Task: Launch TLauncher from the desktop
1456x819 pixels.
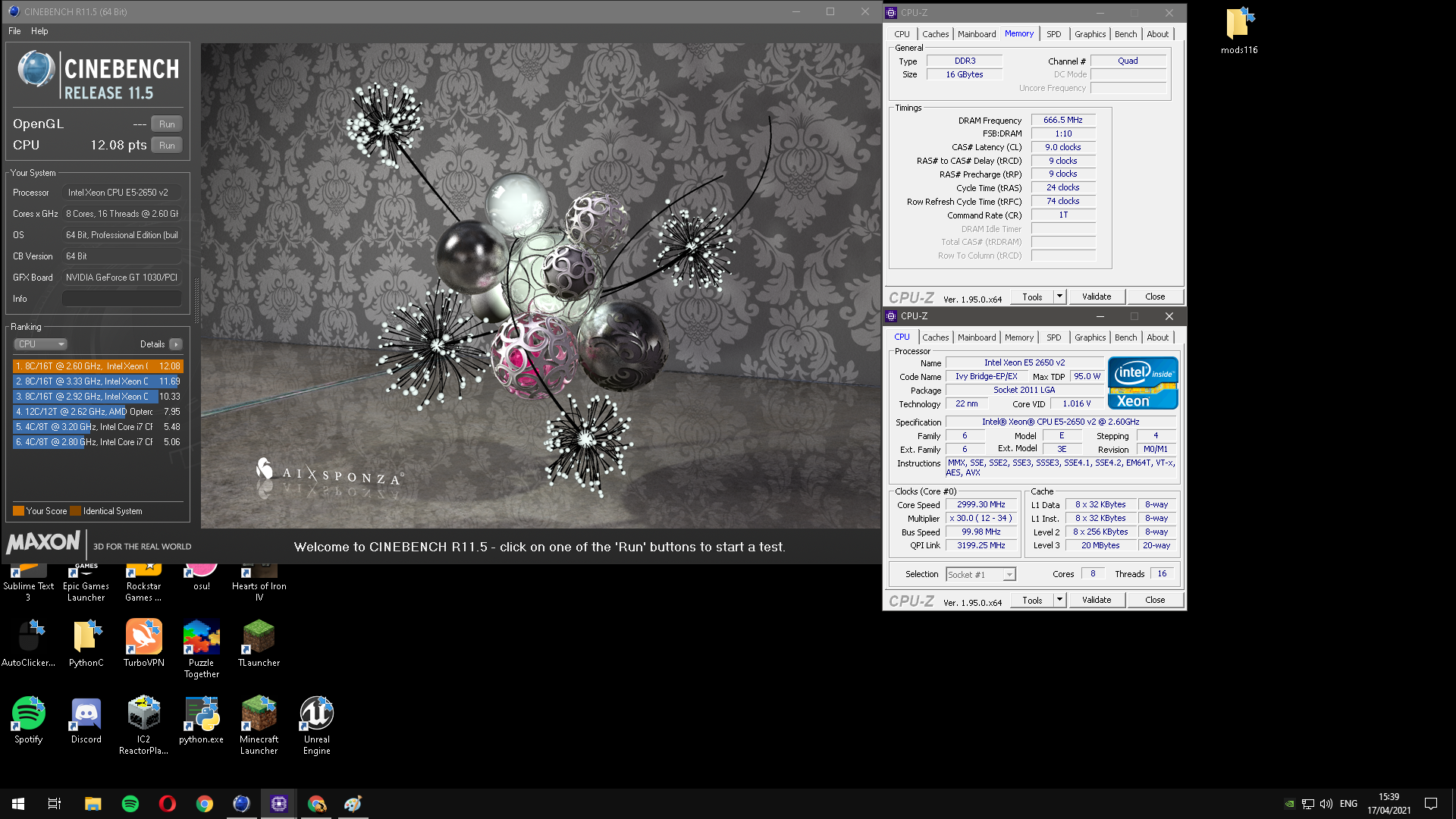Action: tap(259, 643)
